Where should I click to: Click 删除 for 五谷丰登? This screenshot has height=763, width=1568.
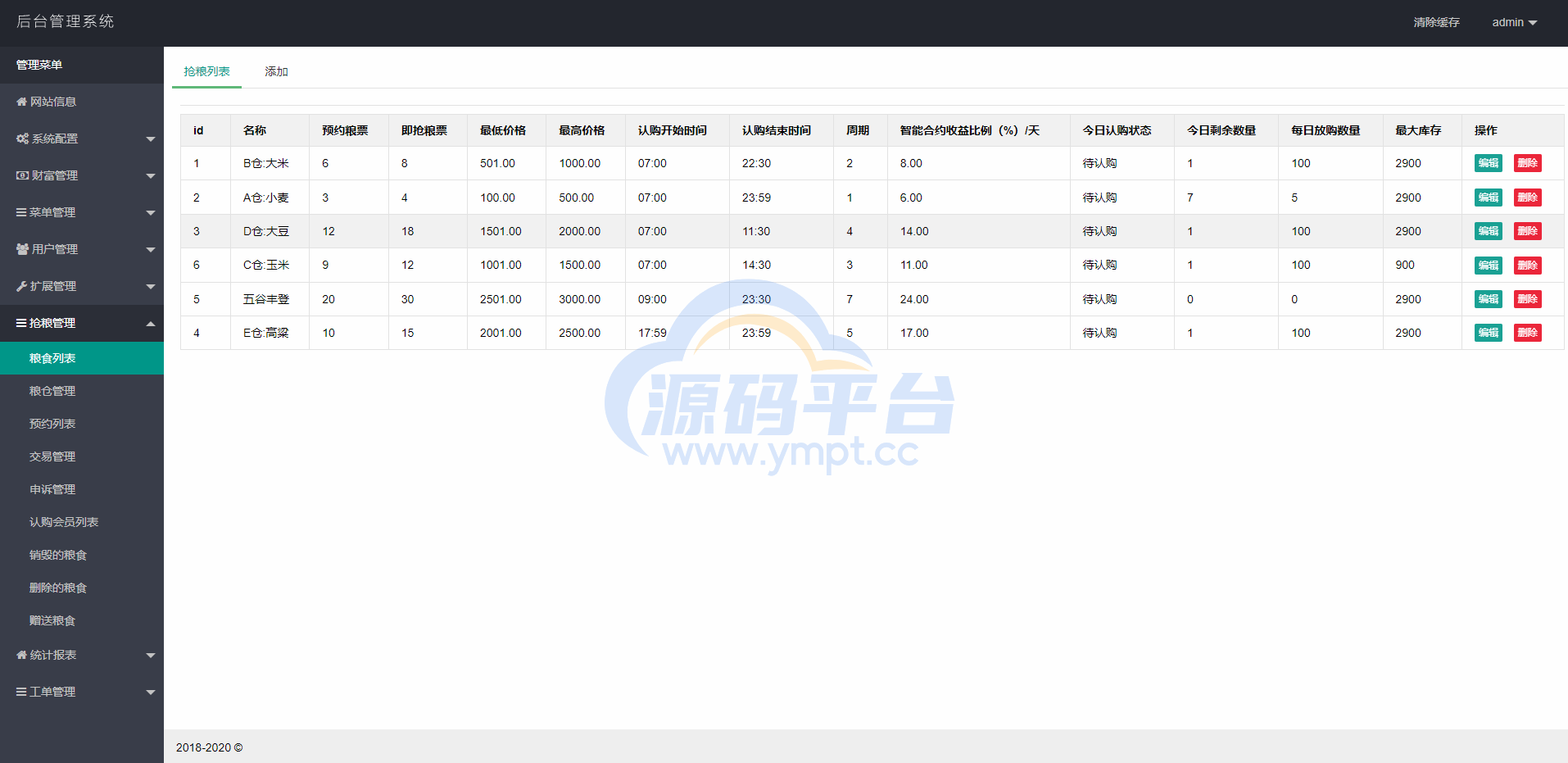coord(1527,299)
